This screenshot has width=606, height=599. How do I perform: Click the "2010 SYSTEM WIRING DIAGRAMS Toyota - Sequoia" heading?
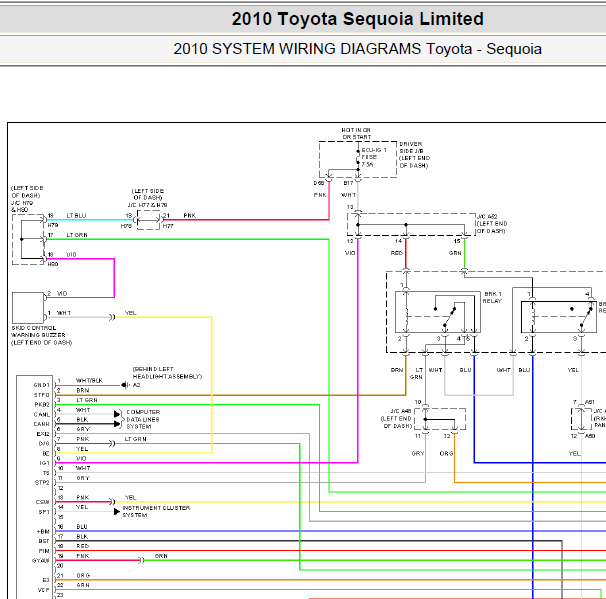[357, 49]
